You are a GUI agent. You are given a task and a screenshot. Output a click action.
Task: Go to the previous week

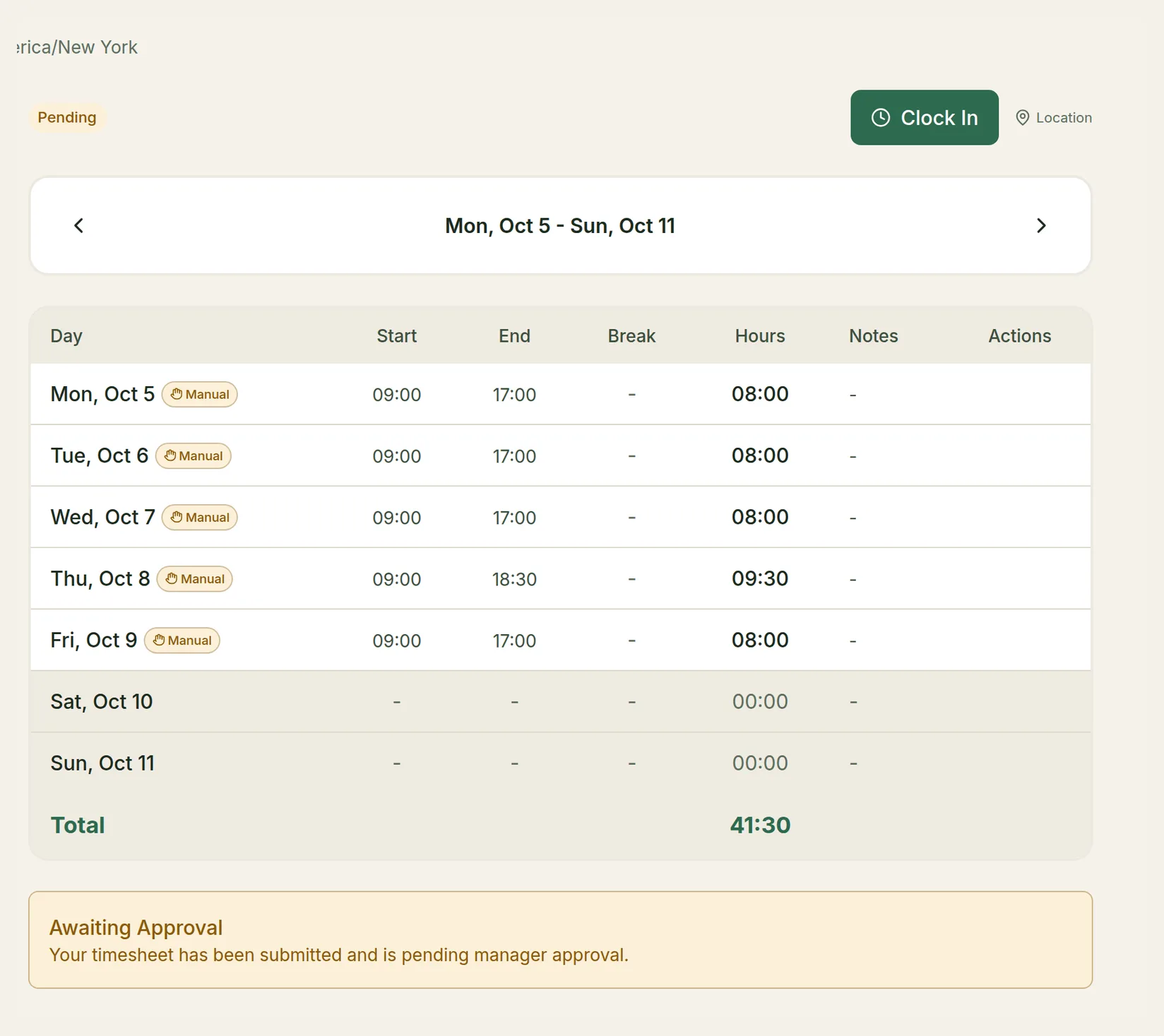coord(79,225)
